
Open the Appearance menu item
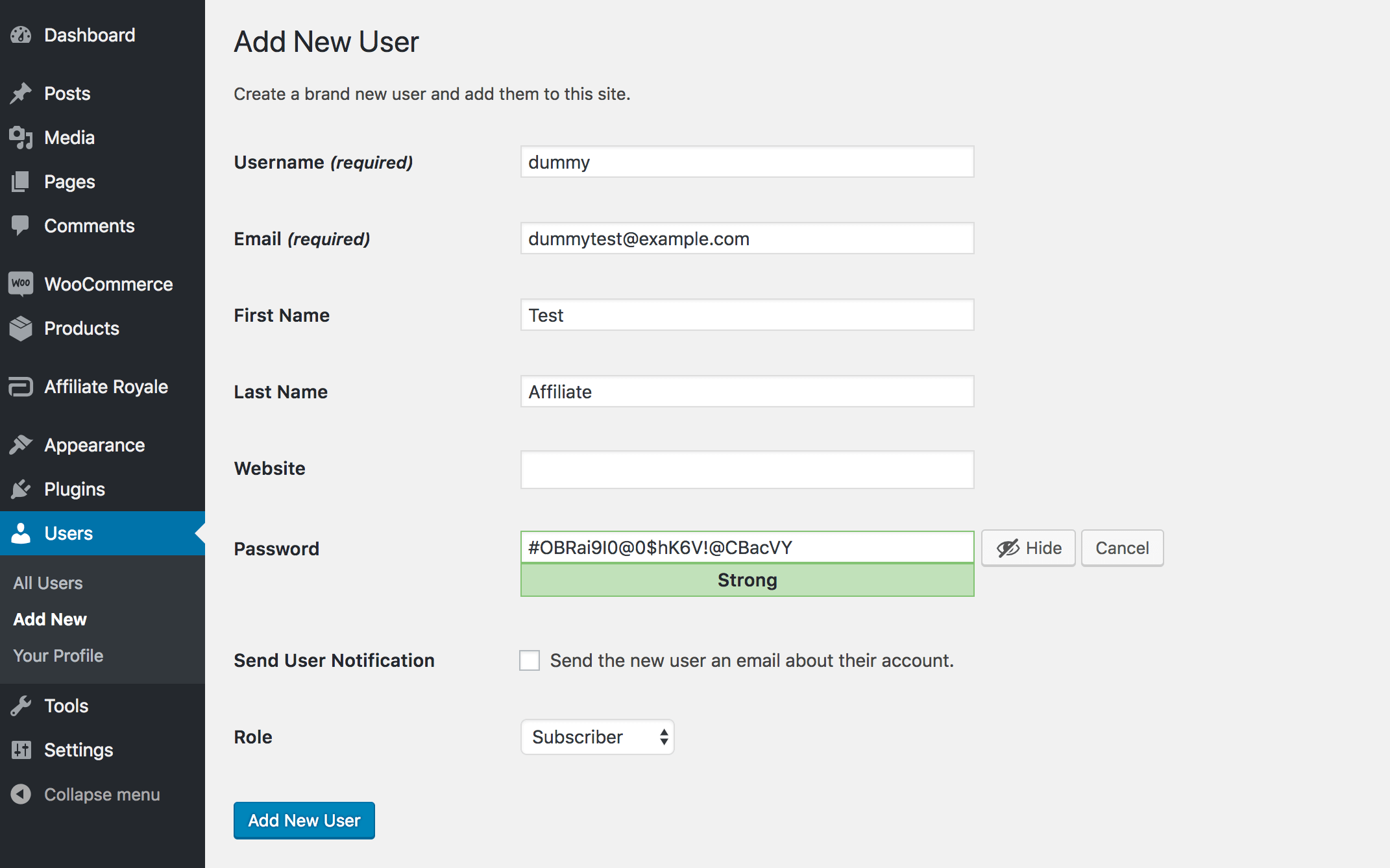click(94, 445)
